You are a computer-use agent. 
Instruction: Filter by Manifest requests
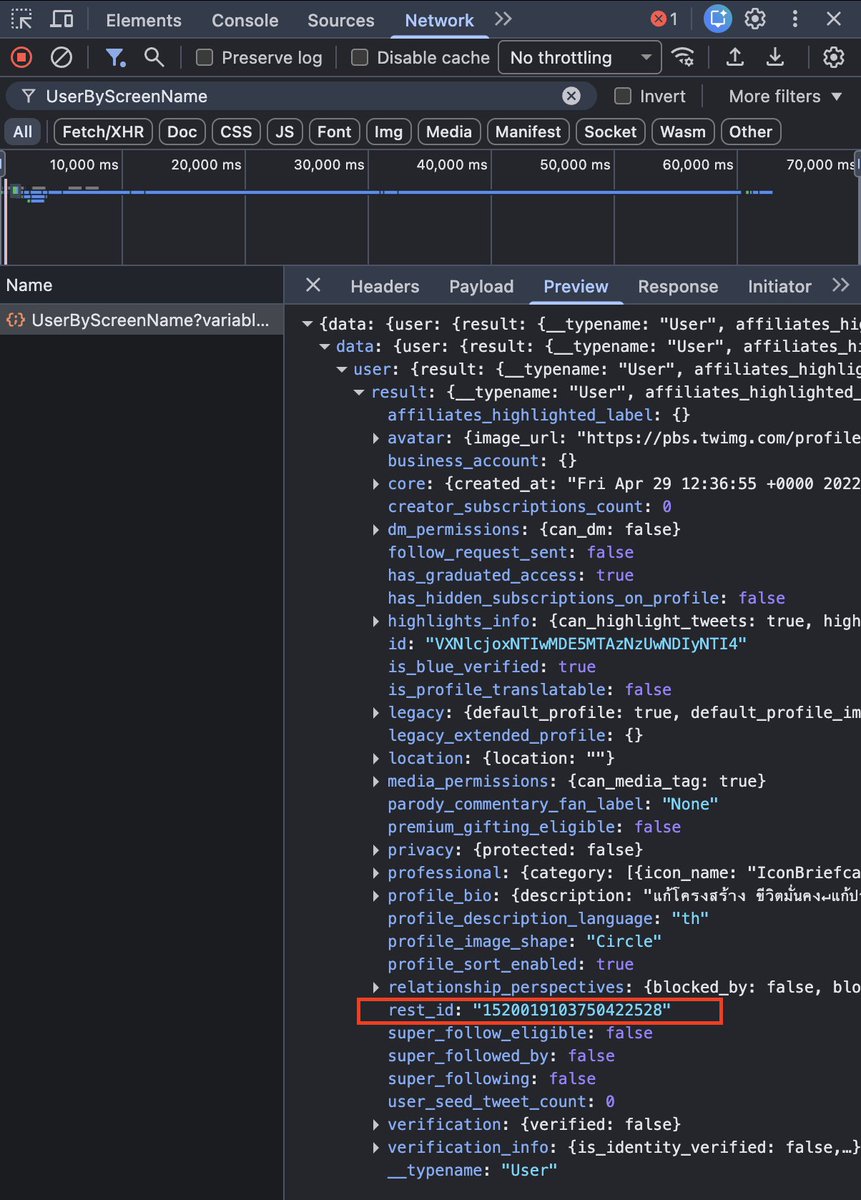click(x=529, y=132)
